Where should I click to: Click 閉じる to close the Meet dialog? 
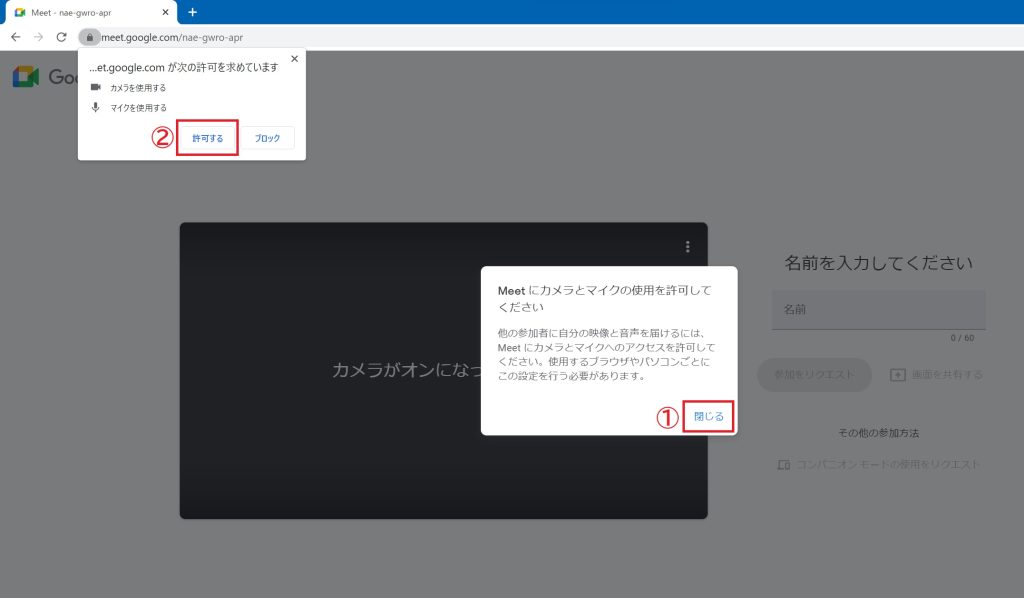[x=709, y=417]
